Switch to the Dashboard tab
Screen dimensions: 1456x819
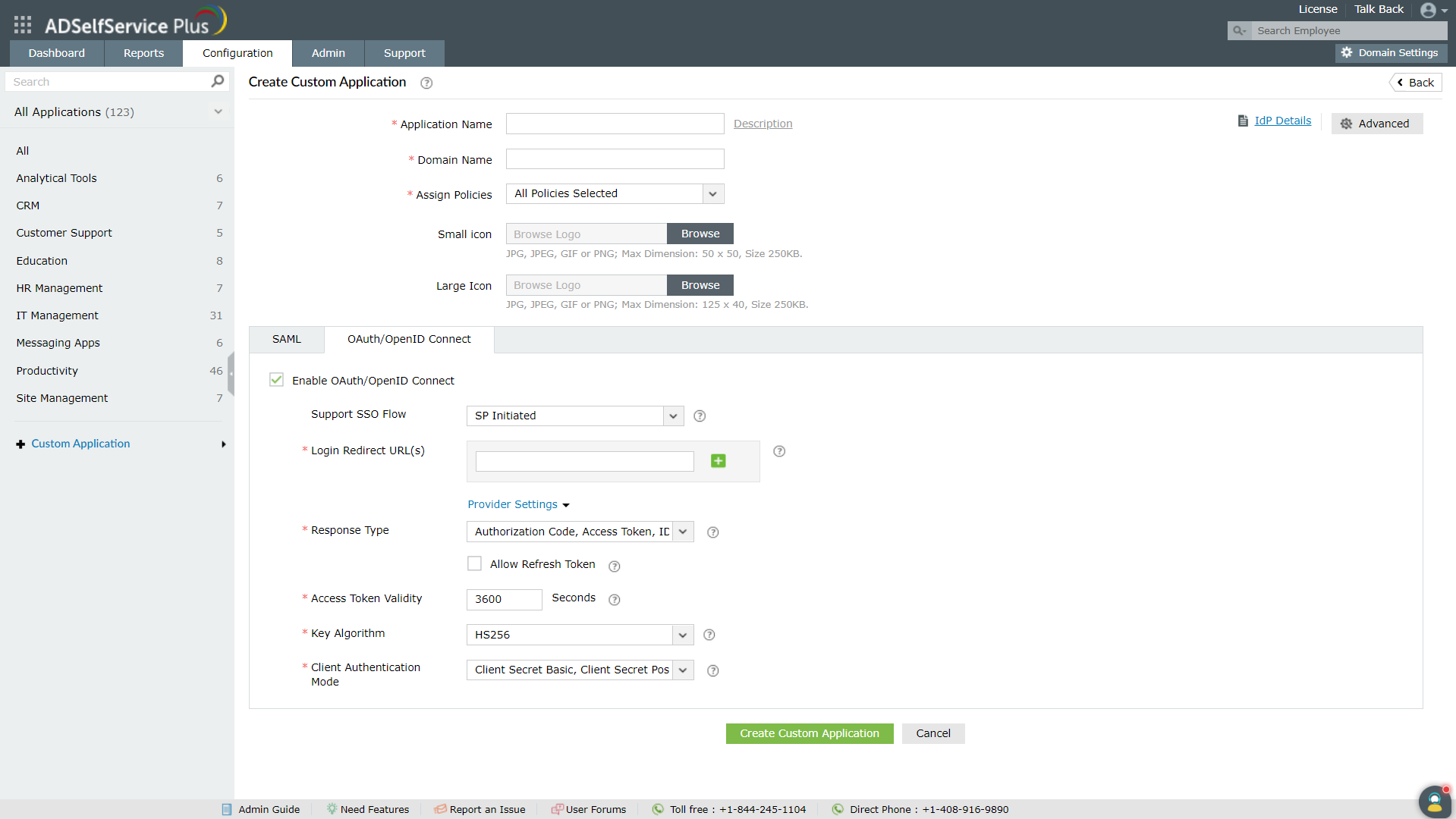point(57,53)
